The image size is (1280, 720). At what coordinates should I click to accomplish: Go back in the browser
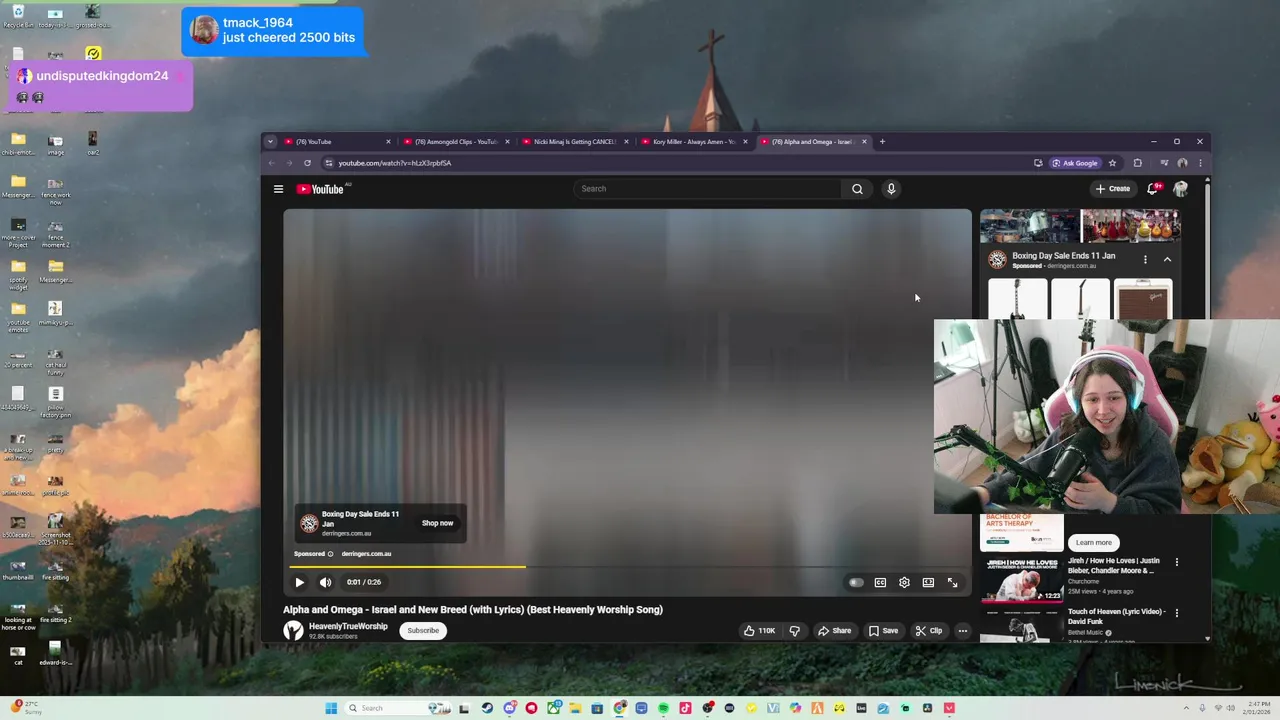pos(271,163)
